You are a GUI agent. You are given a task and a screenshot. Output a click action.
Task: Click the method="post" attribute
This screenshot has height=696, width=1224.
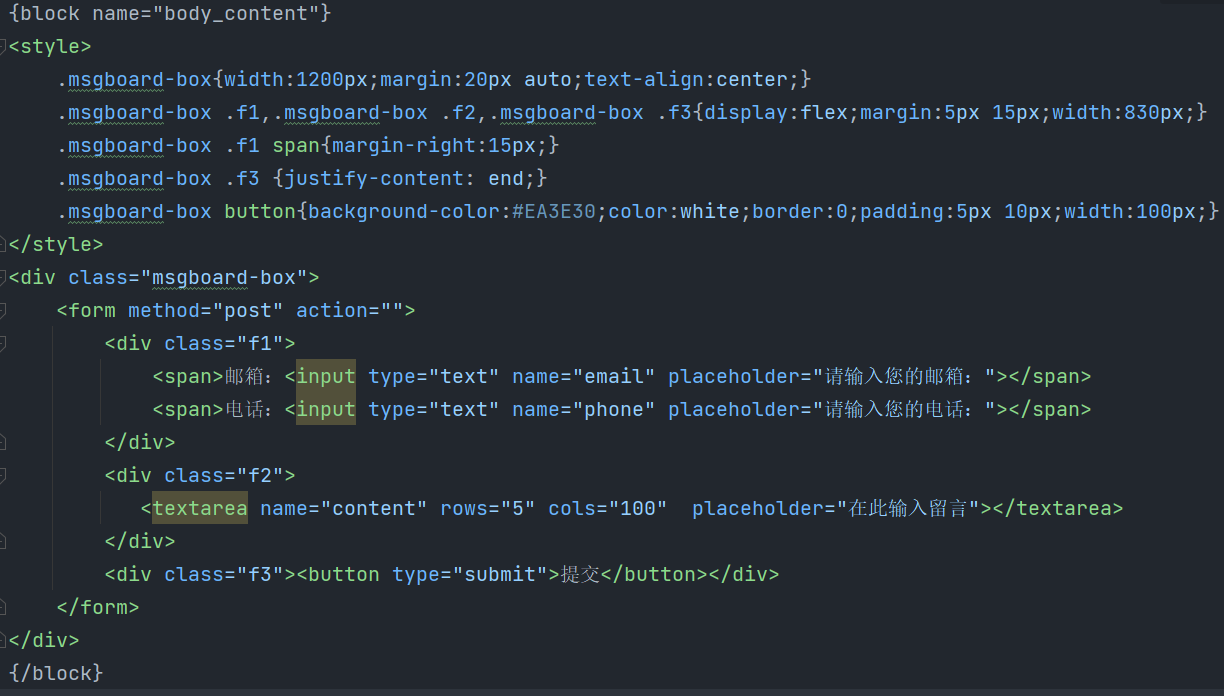point(206,310)
